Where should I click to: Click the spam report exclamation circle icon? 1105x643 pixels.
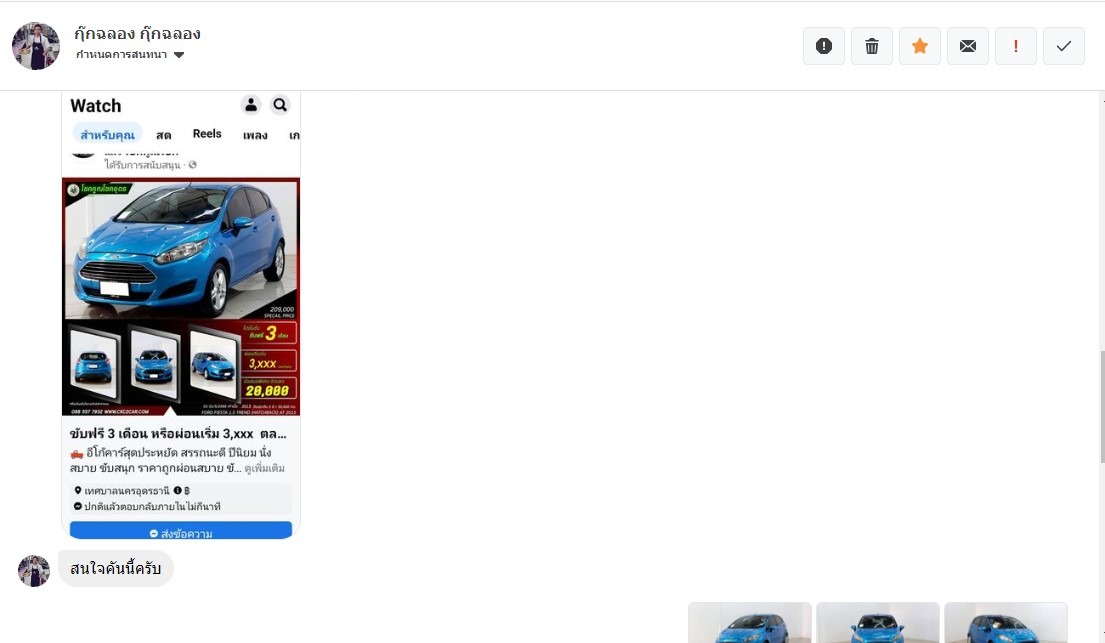[x=824, y=47]
